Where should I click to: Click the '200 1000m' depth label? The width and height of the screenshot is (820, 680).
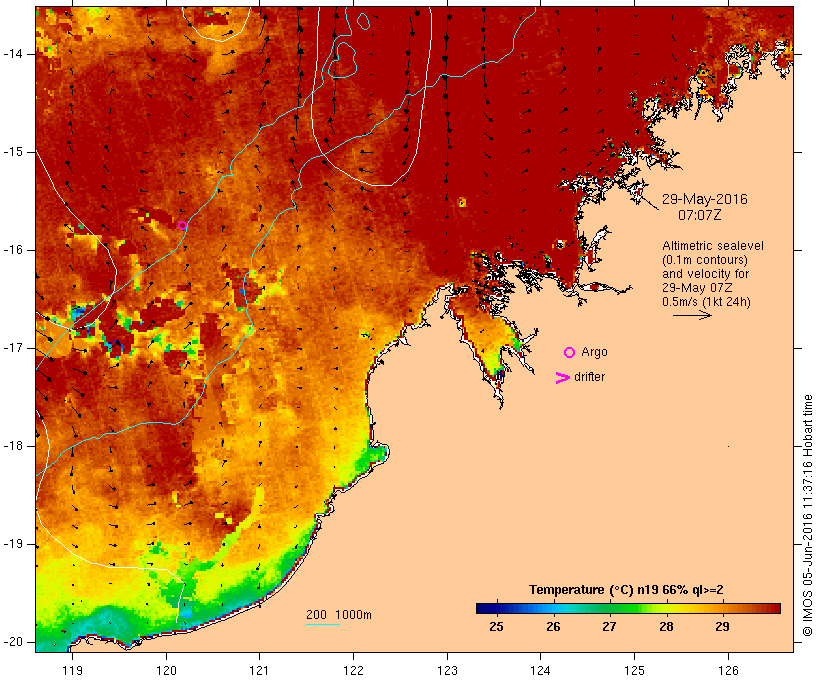[x=339, y=615]
